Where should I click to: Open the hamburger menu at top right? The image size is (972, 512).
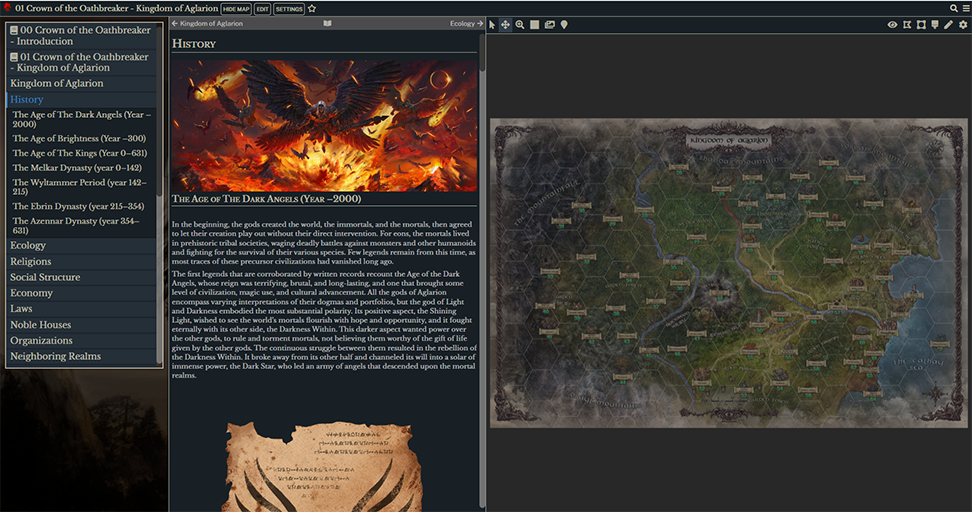[x=965, y=8]
